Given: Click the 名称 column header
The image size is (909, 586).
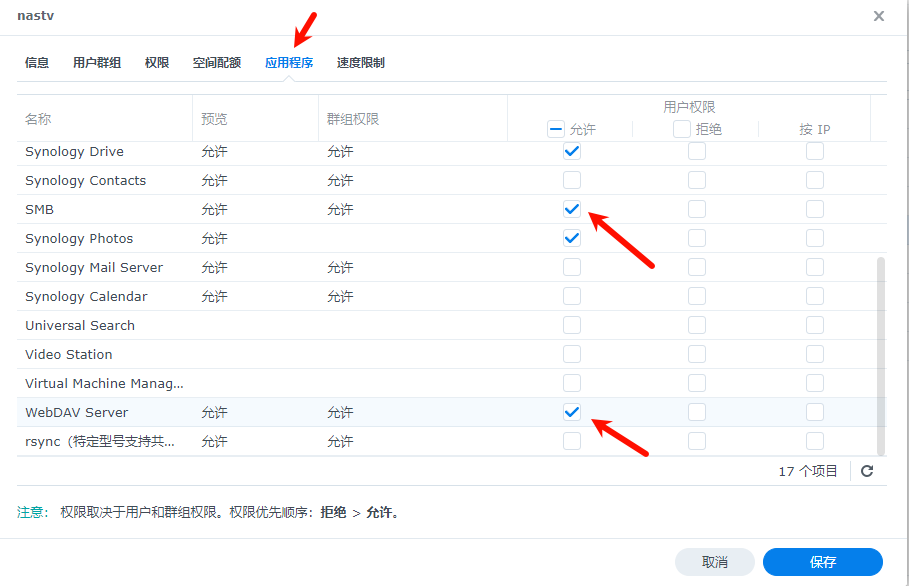Looking at the screenshot, I should pyautogui.click(x=38, y=119).
